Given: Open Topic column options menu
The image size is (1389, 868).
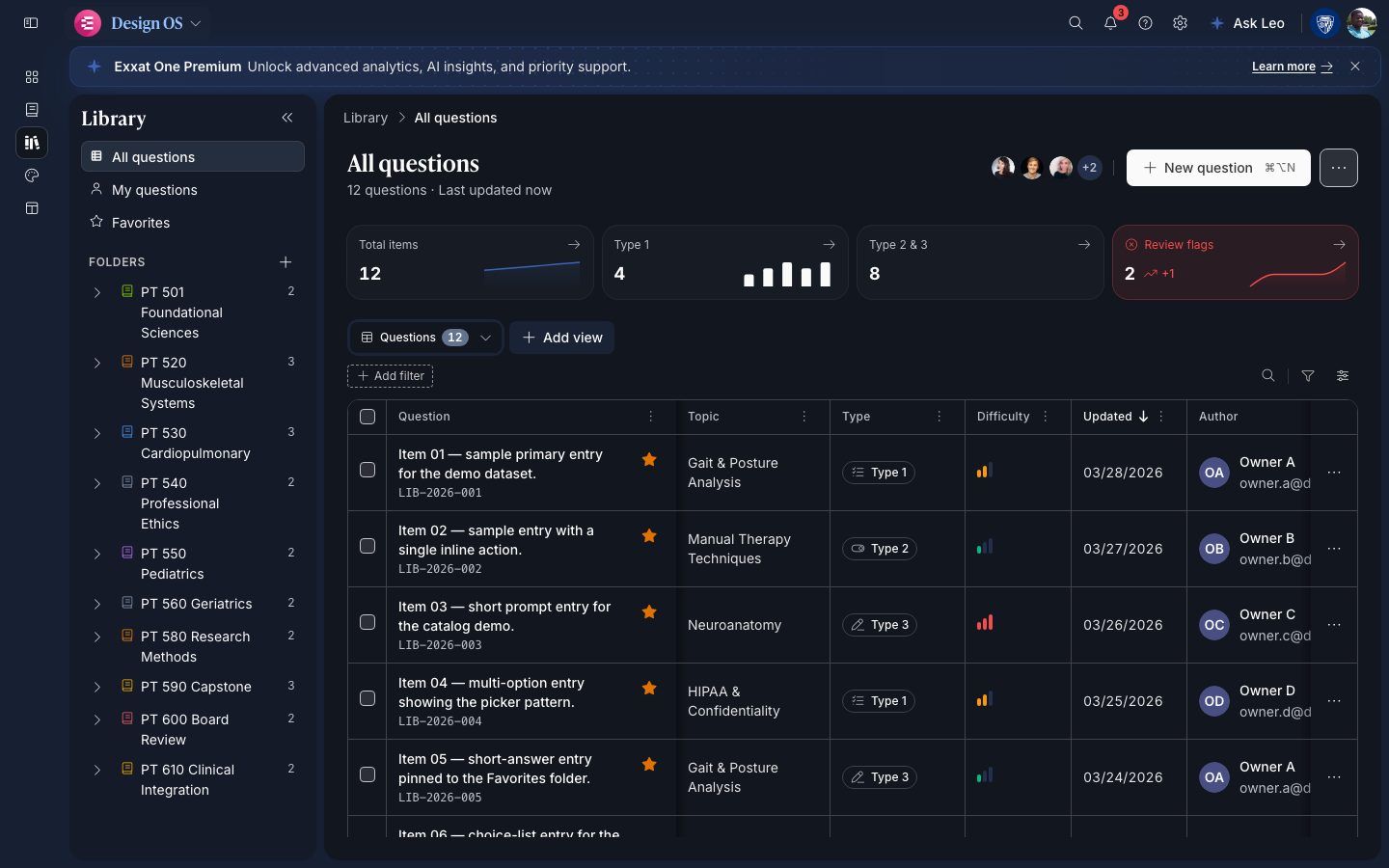Looking at the screenshot, I should (804, 417).
